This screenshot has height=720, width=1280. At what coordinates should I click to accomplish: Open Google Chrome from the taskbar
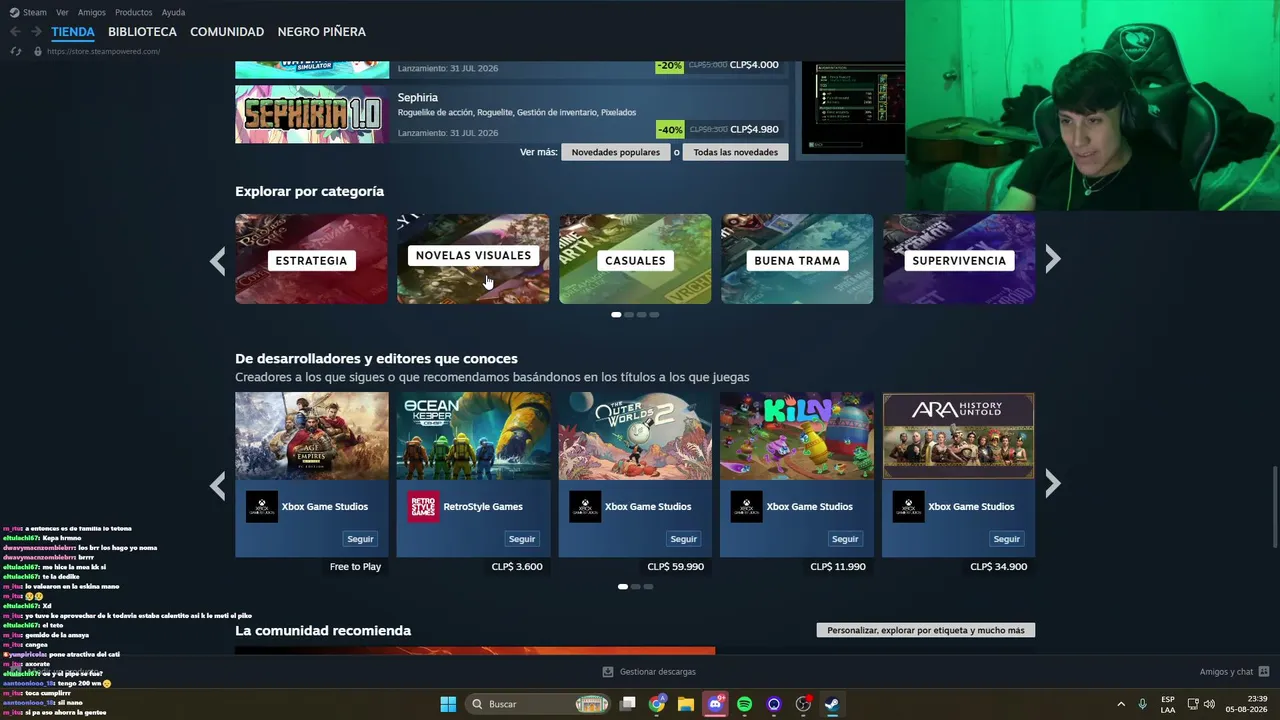(657, 704)
